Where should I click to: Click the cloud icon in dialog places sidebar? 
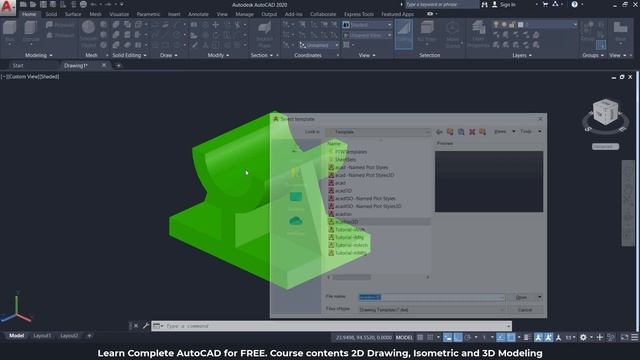pyautogui.click(x=296, y=221)
